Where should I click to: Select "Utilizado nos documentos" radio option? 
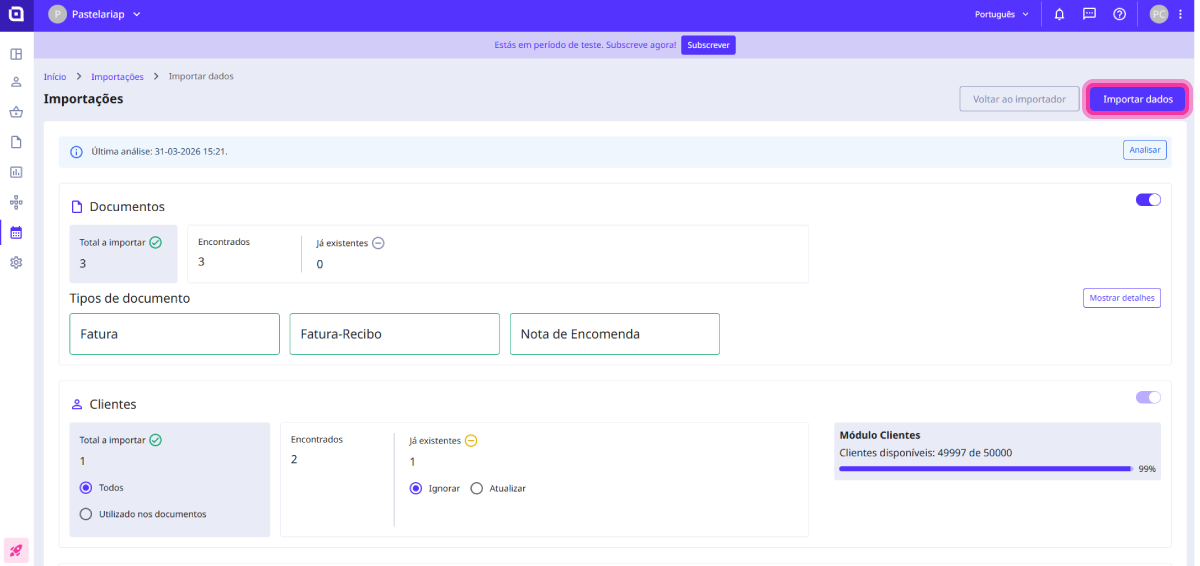pyautogui.click(x=85, y=514)
